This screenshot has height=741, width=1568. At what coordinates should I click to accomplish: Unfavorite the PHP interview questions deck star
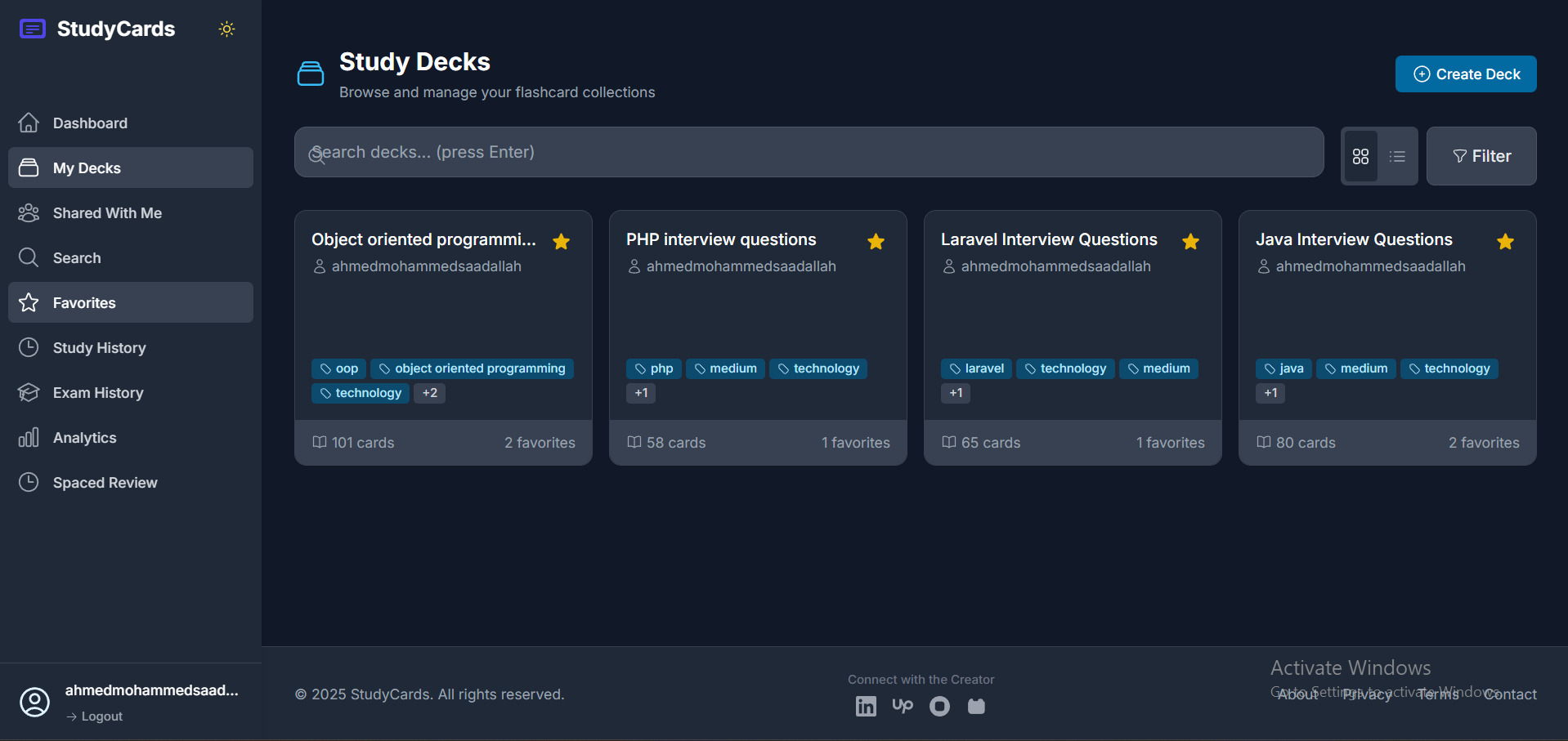coord(876,242)
